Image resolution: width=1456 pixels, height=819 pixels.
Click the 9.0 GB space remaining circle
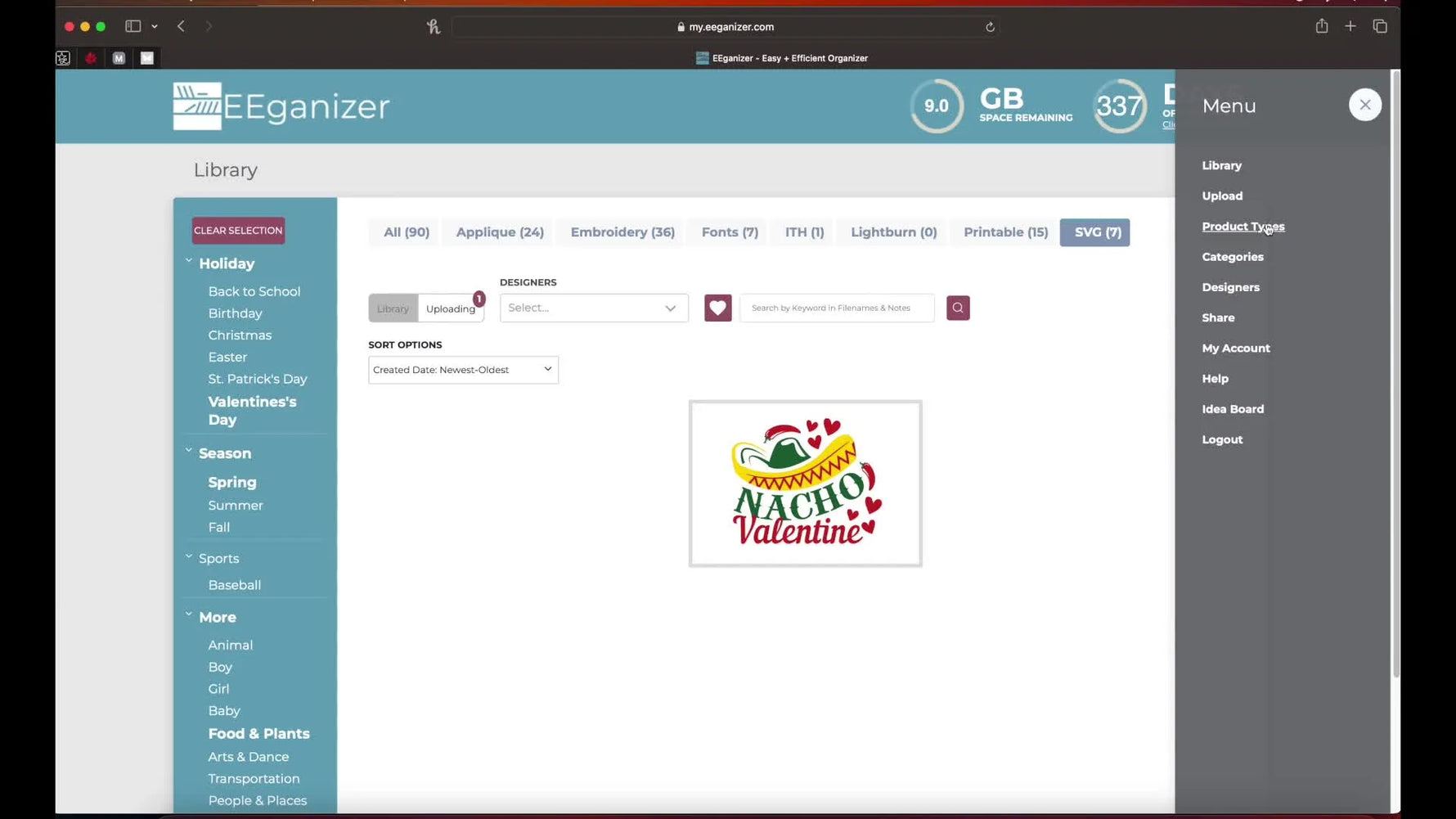(936, 106)
